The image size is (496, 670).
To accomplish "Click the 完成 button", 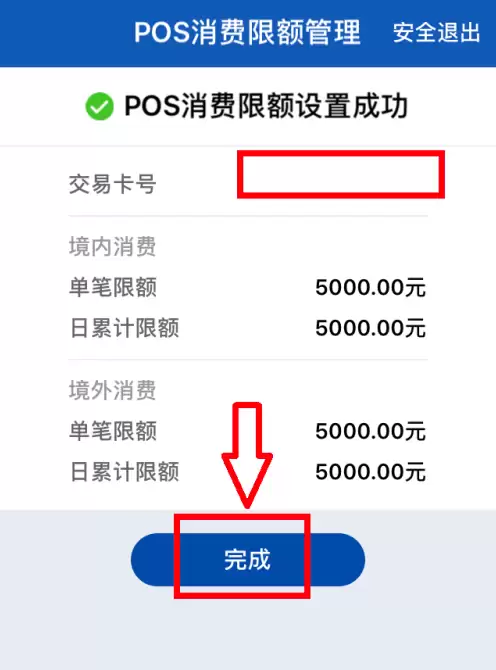I will click(x=248, y=559).
